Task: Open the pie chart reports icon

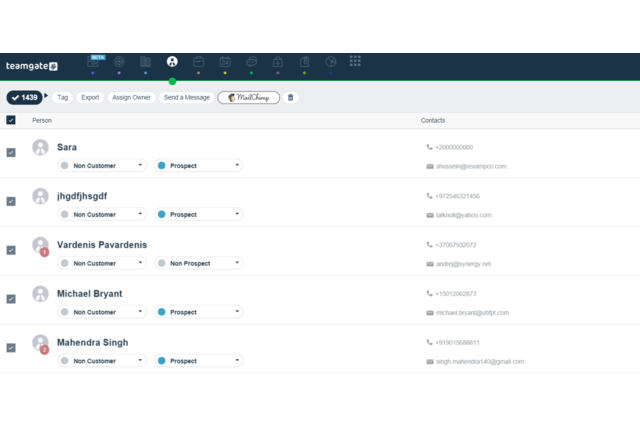Action: point(331,62)
